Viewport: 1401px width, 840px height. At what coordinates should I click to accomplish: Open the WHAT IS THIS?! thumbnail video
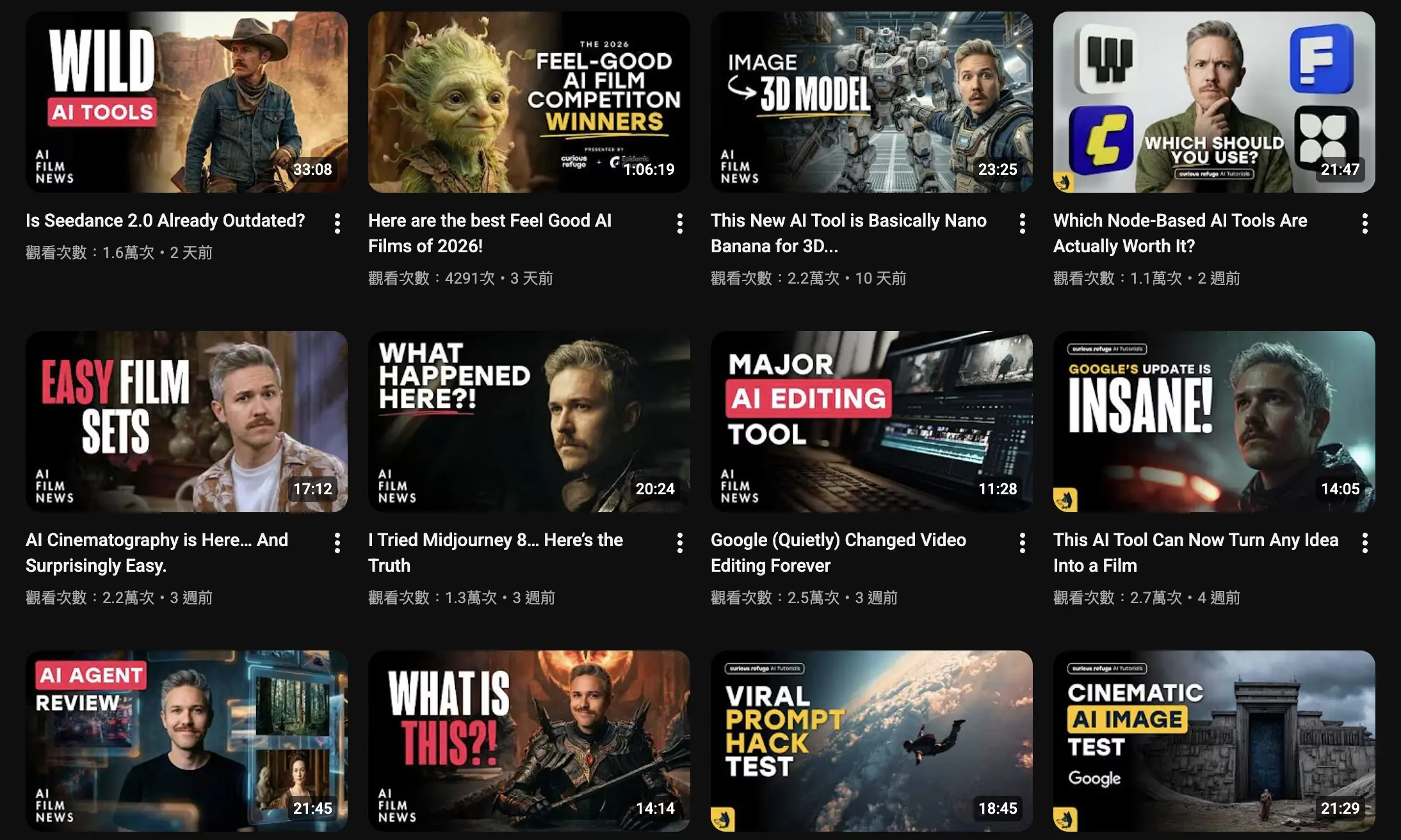coord(529,741)
